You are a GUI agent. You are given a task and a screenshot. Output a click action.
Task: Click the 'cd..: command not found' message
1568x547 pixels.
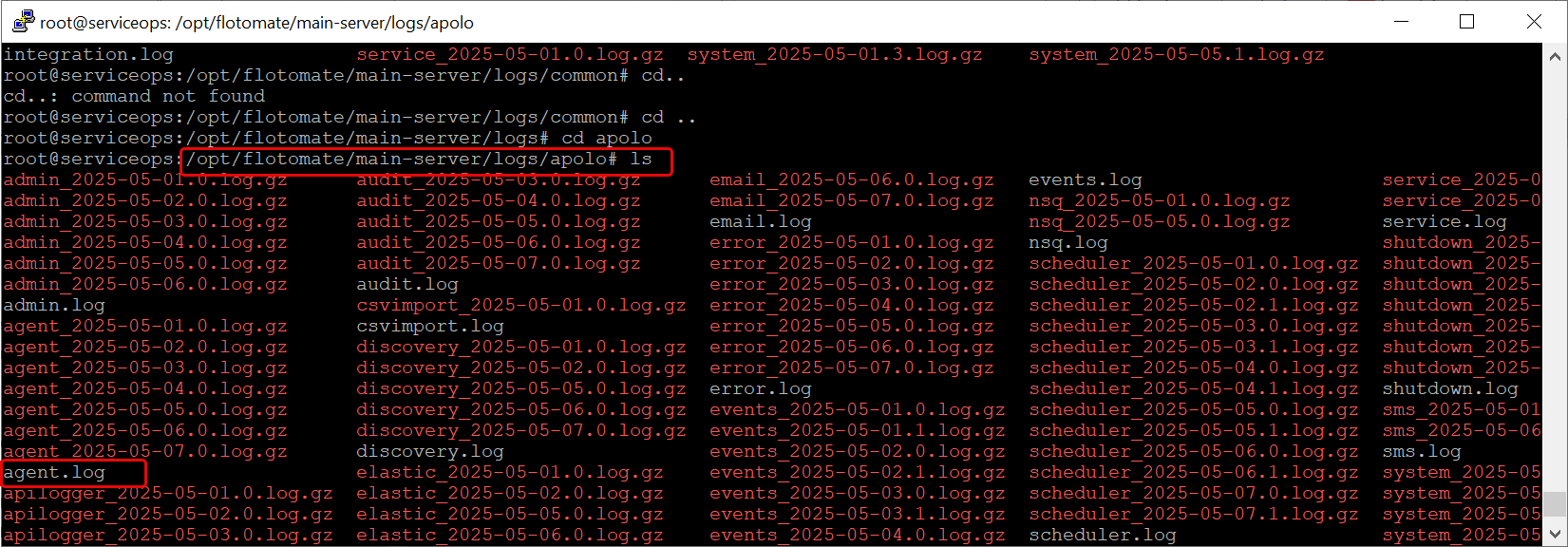click(134, 96)
